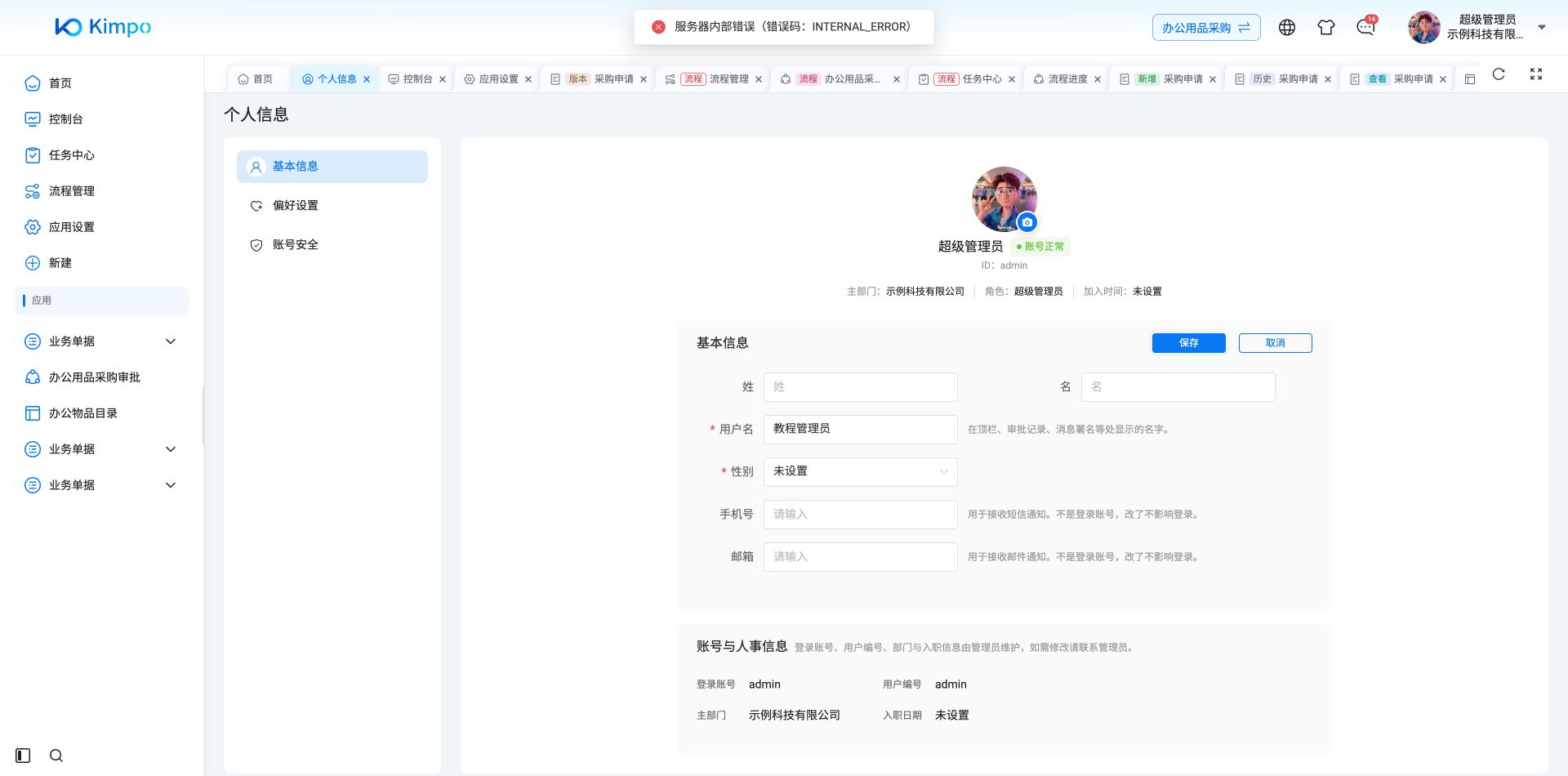The height and width of the screenshot is (776, 1568).
Task: Click the globe language icon
Action: click(x=1287, y=28)
